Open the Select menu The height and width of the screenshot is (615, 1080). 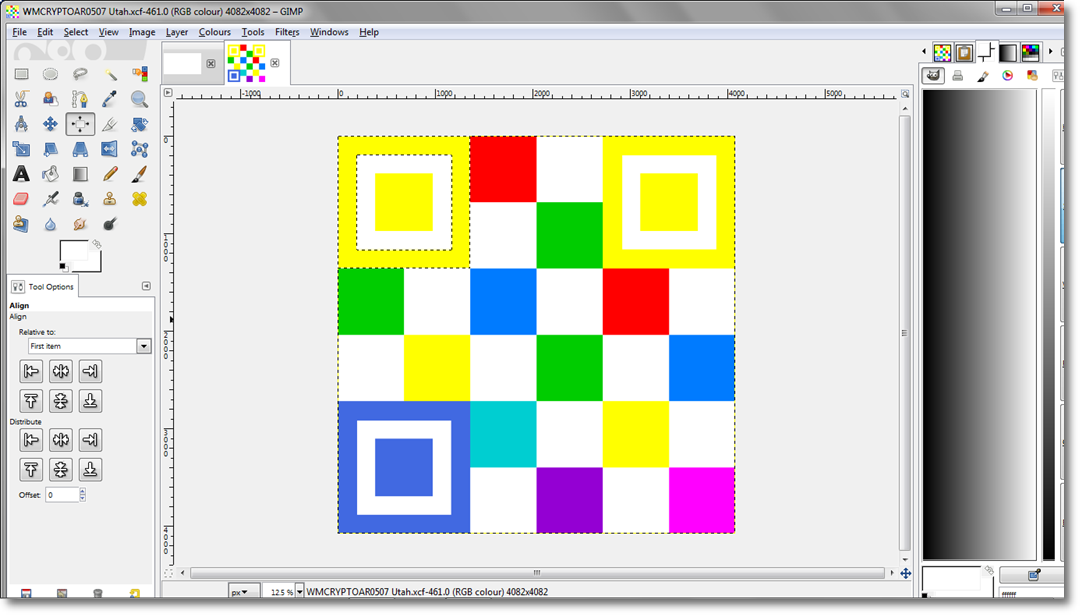pyautogui.click(x=76, y=32)
